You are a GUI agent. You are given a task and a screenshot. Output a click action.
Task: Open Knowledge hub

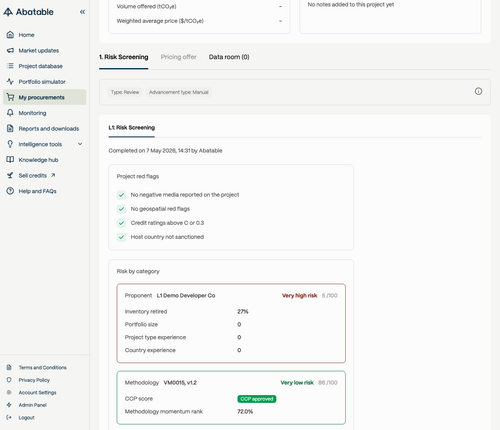pyautogui.click(x=45, y=160)
